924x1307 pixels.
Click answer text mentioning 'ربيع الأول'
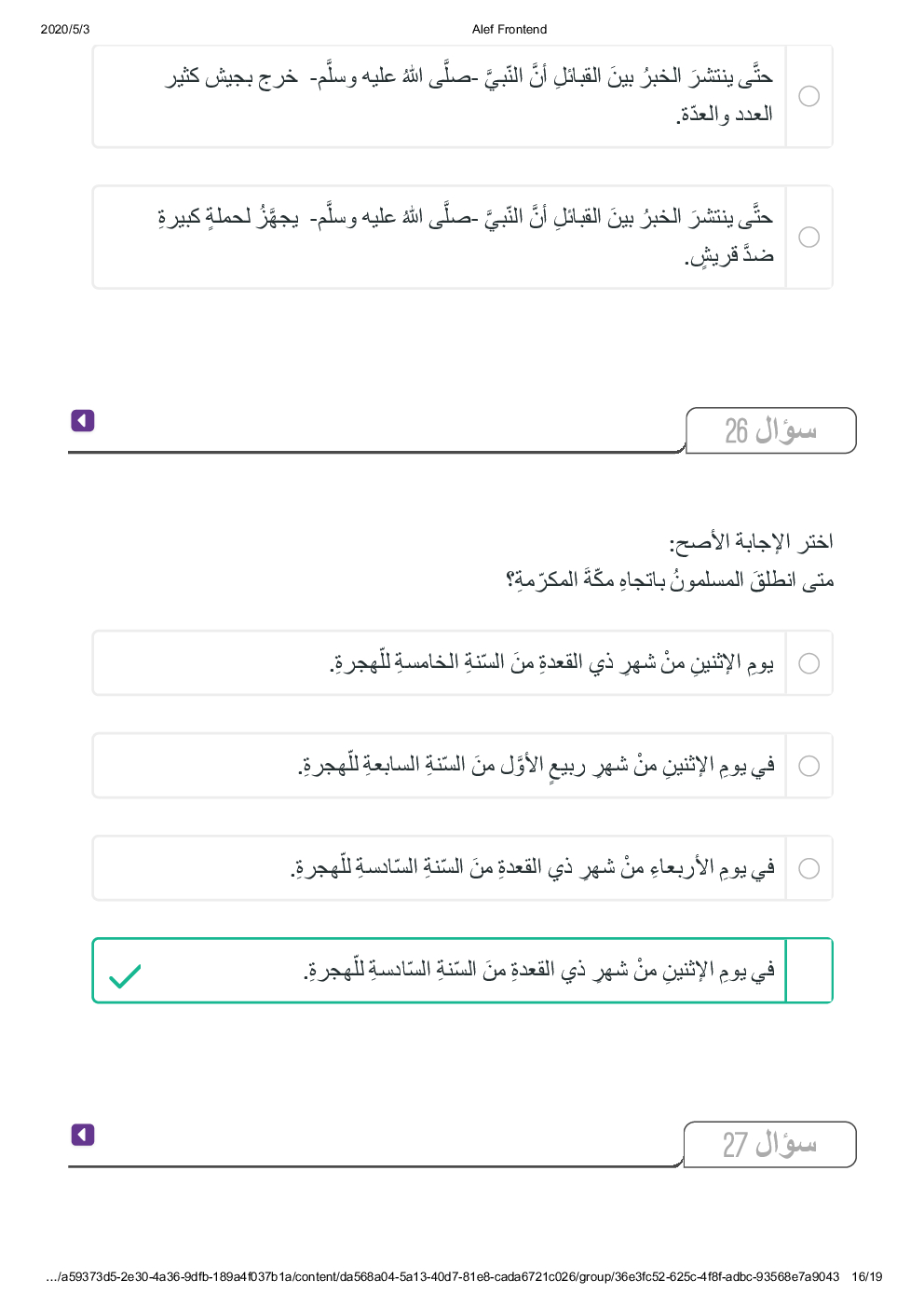coord(537,766)
